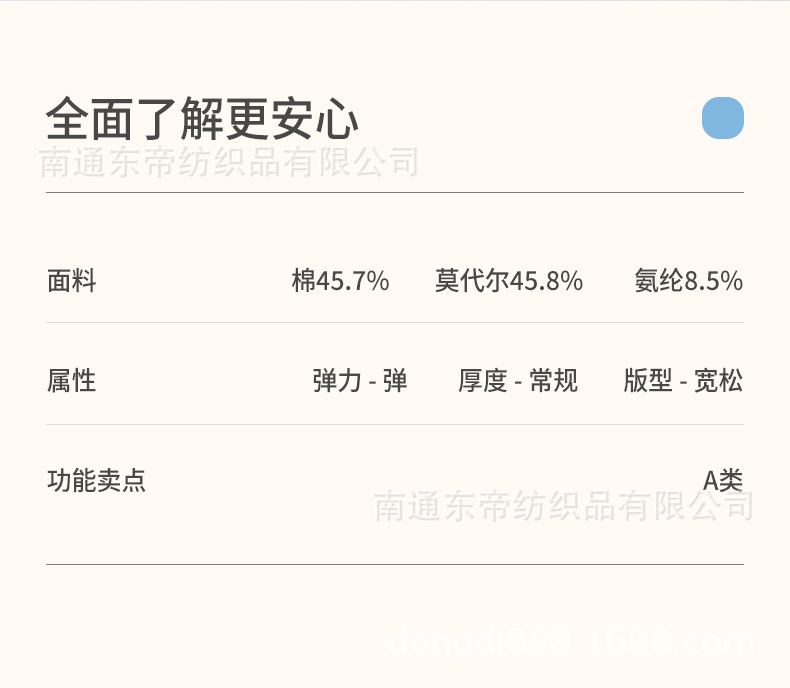Image resolution: width=790 pixels, height=688 pixels.
Task: Select the 功能卖点 row label
Action: tap(96, 480)
